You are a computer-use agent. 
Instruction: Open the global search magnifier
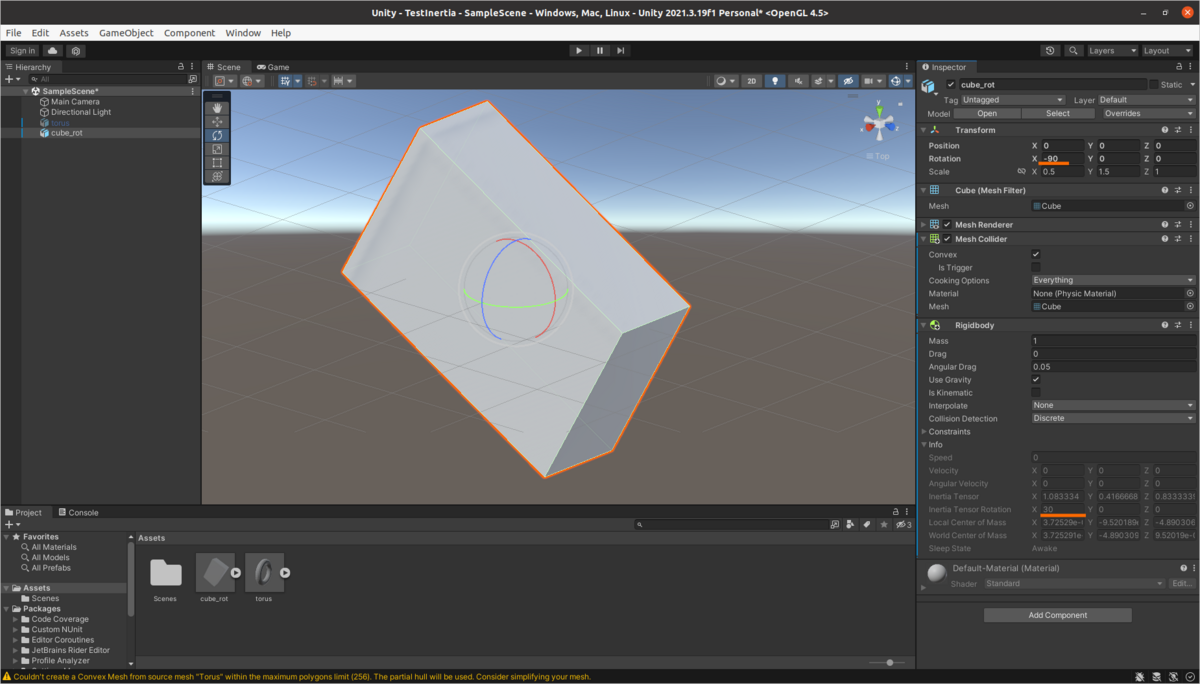pyautogui.click(x=1073, y=50)
